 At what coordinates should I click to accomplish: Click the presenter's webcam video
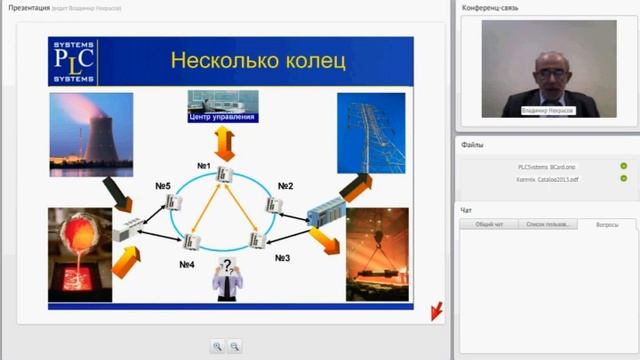click(549, 69)
